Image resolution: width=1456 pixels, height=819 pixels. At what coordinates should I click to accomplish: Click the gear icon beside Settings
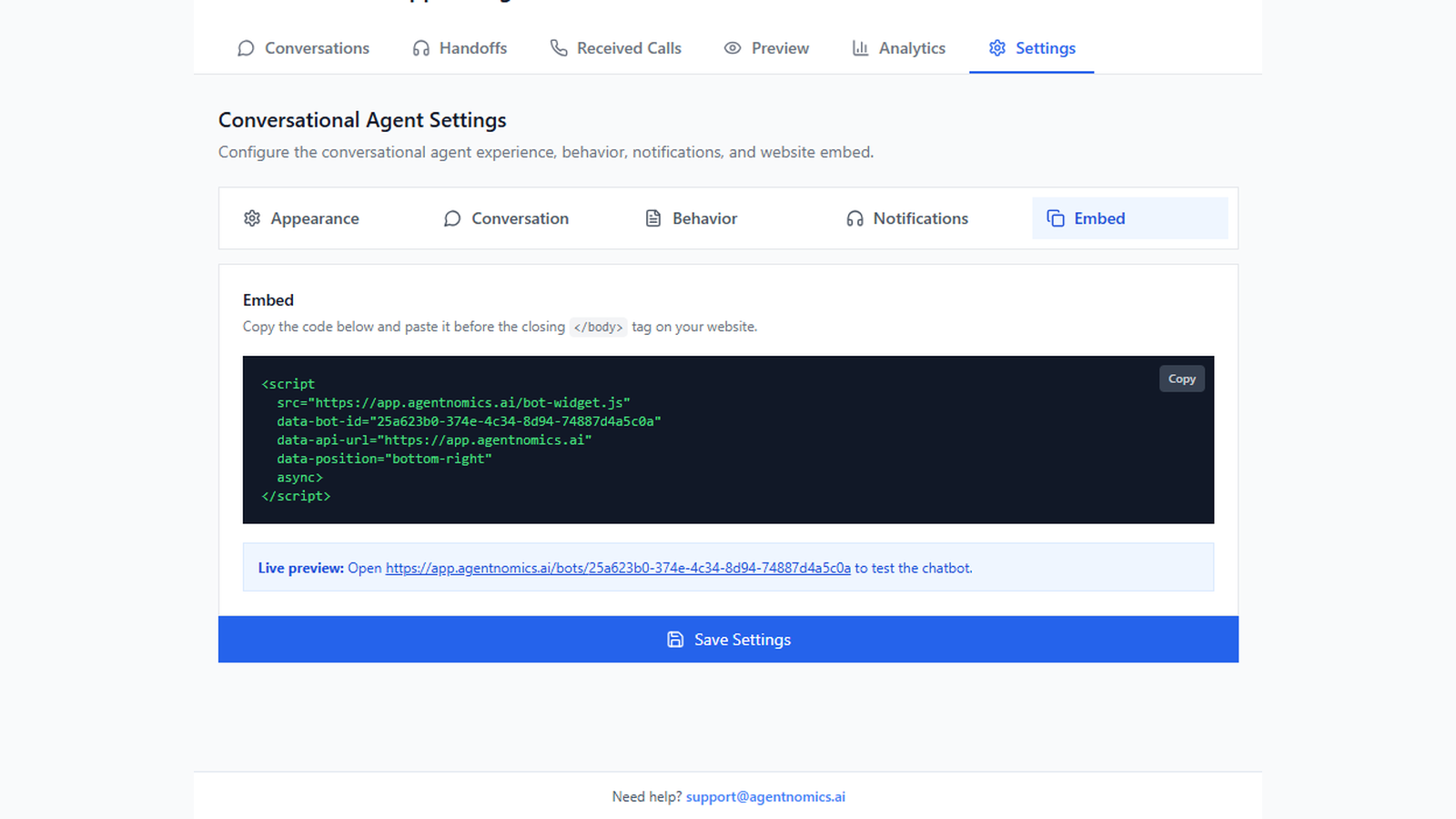(997, 48)
